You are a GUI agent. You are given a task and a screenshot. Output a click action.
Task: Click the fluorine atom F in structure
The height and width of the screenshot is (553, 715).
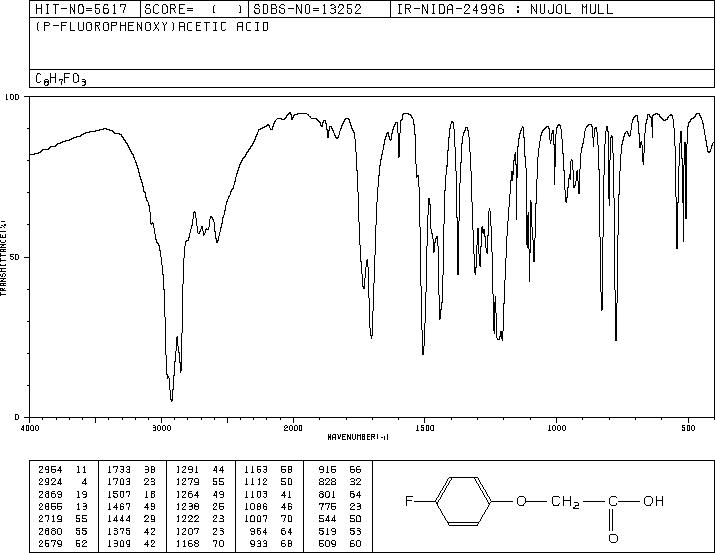[x=409, y=501]
